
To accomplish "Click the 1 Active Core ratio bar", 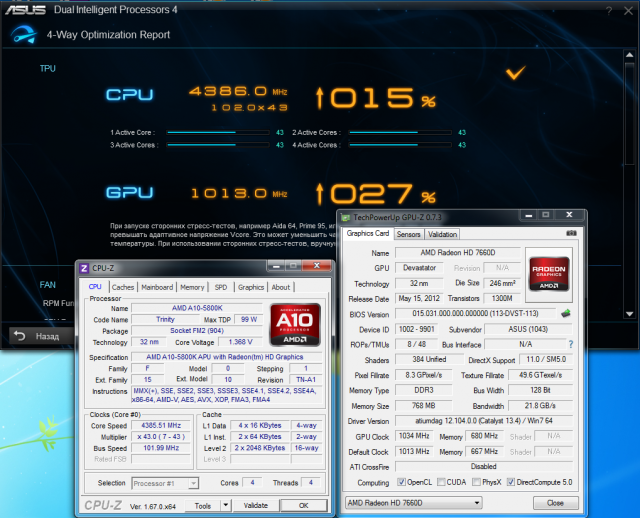I will click(x=218, y=132).
